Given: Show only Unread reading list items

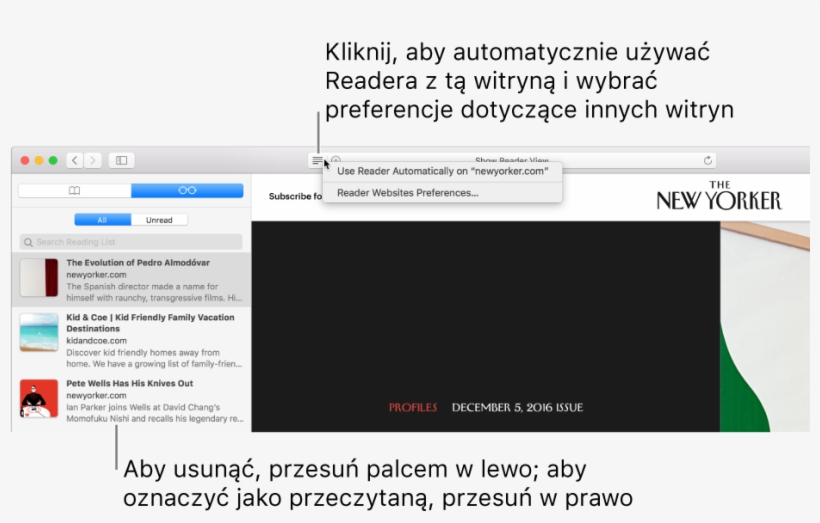Looking at the screenshot, I should pos(159,220).
